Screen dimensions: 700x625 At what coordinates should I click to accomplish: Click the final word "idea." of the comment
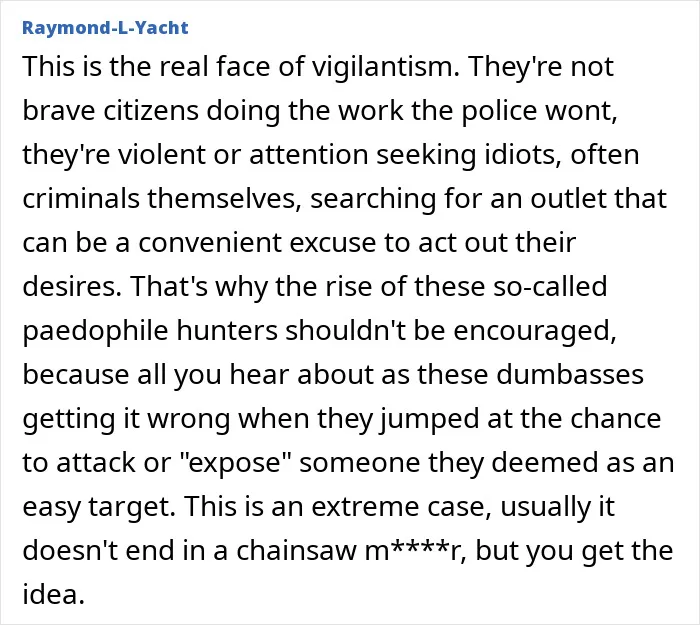point(54,595)
